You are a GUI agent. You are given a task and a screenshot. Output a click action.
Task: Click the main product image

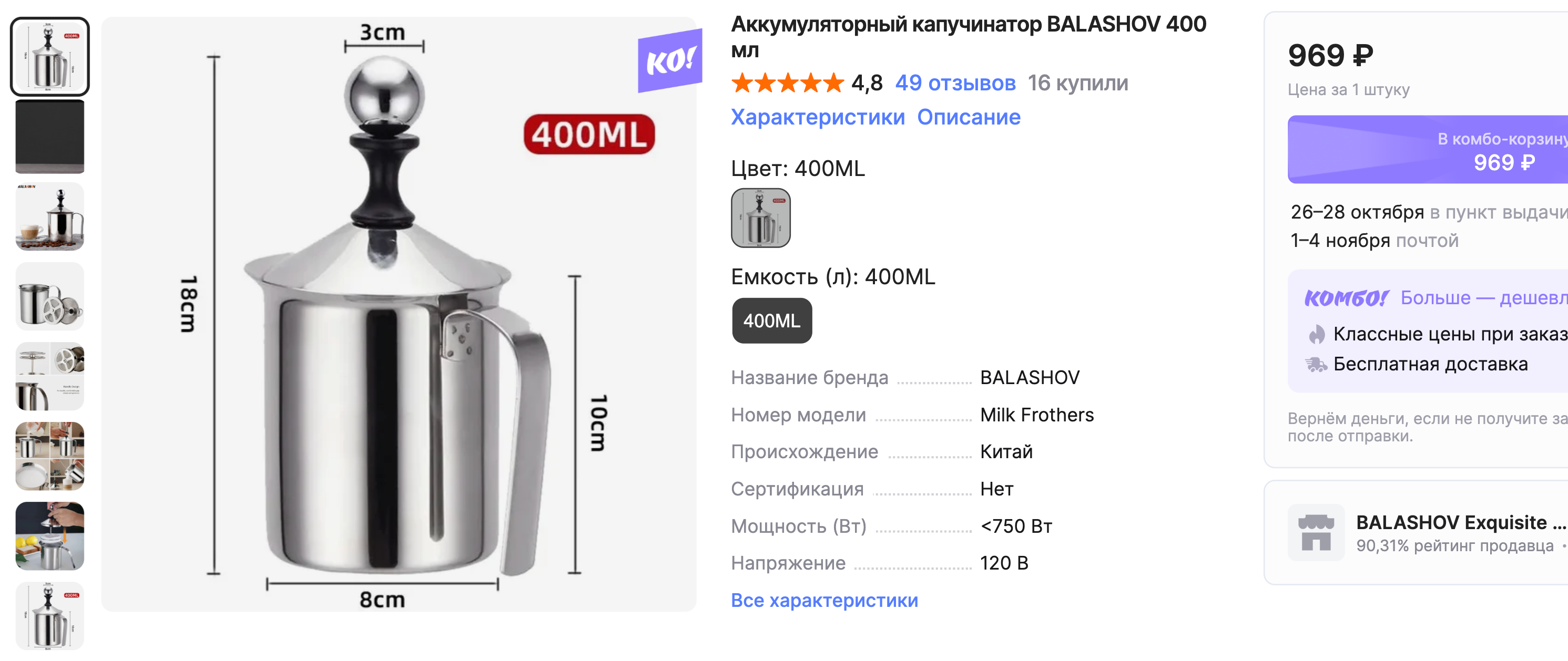click(x=399, y=314)
